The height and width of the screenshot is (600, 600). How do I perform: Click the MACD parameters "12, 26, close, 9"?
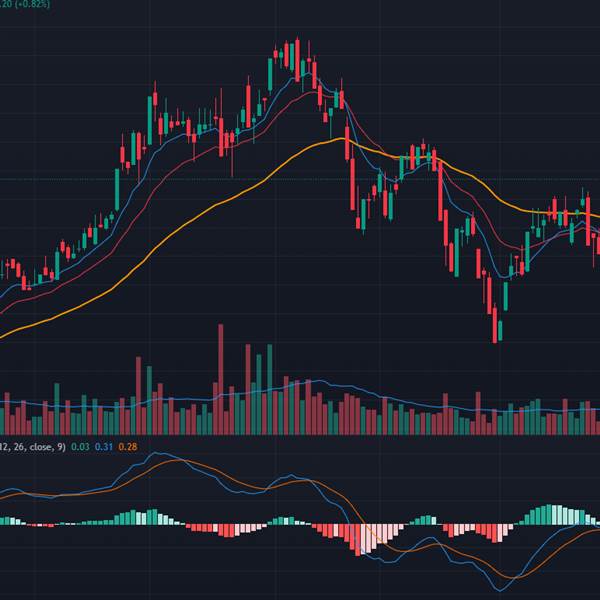33,447
